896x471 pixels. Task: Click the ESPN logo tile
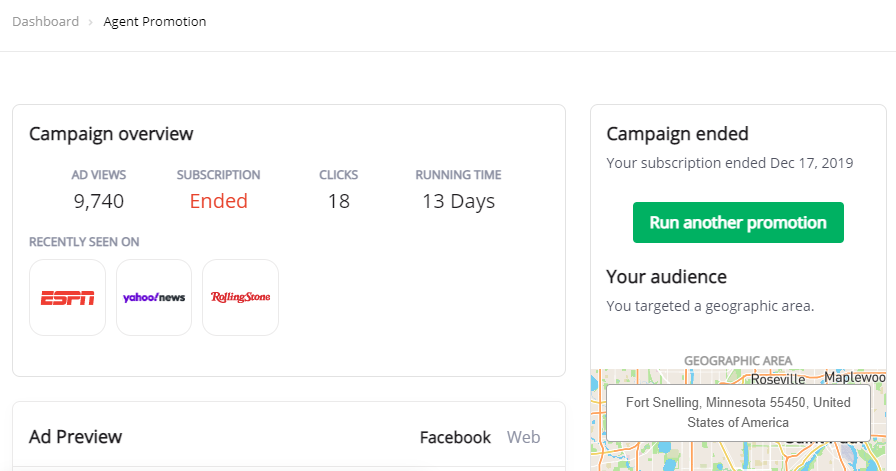tap(67, 297)
